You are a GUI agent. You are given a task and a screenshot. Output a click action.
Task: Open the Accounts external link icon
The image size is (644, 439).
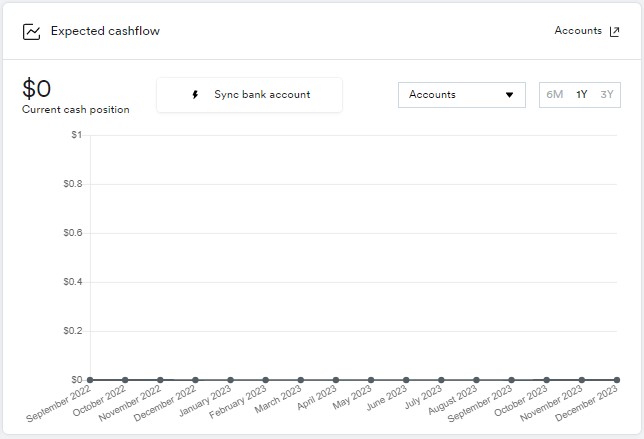(614, 32)
